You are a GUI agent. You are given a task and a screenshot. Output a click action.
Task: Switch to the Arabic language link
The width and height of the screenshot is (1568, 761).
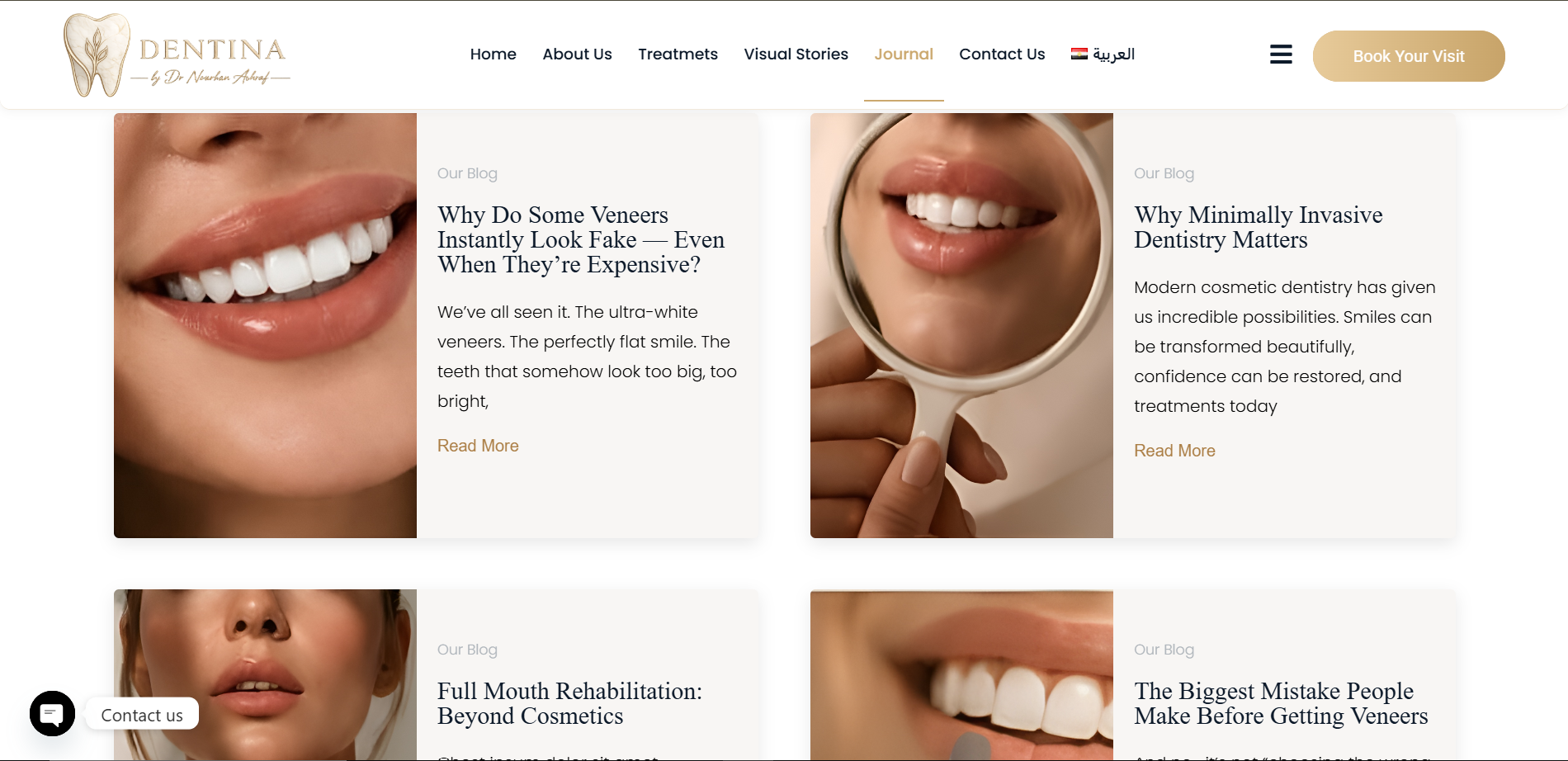(1114, 54)
